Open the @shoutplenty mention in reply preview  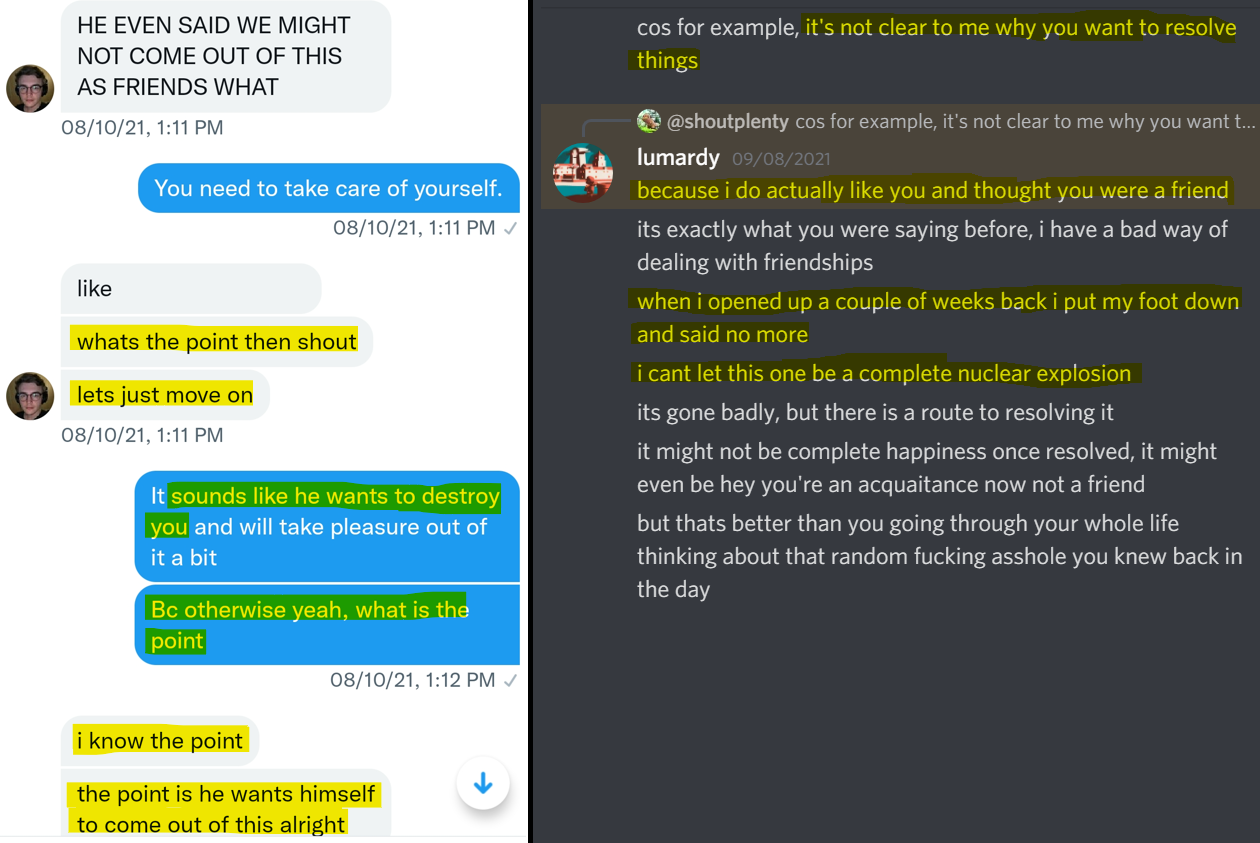pos(728,122)
